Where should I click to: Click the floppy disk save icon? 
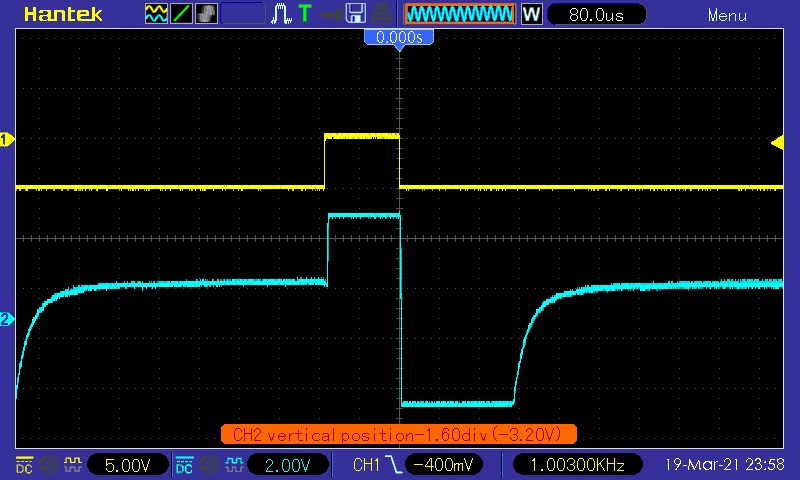(355, 14)
